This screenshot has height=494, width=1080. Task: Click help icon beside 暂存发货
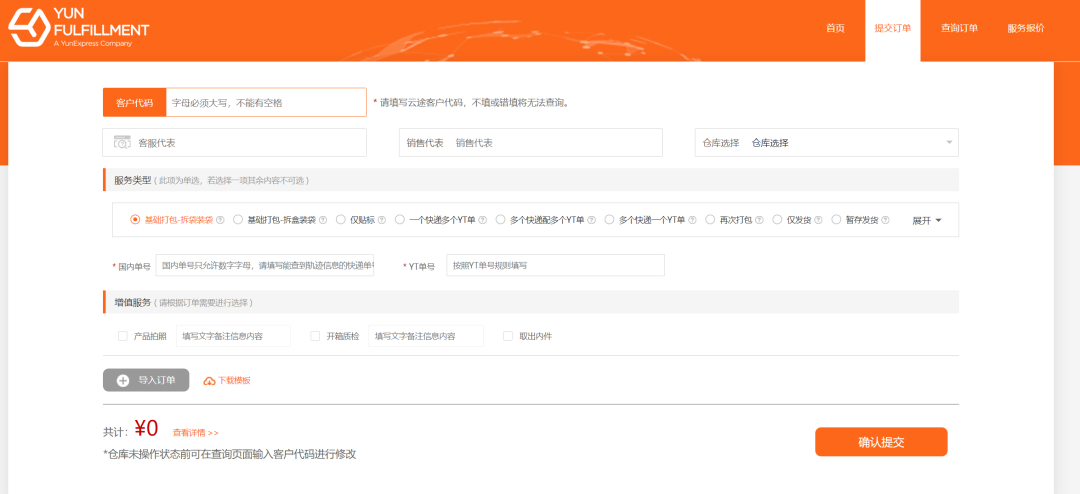pos(885,220)
